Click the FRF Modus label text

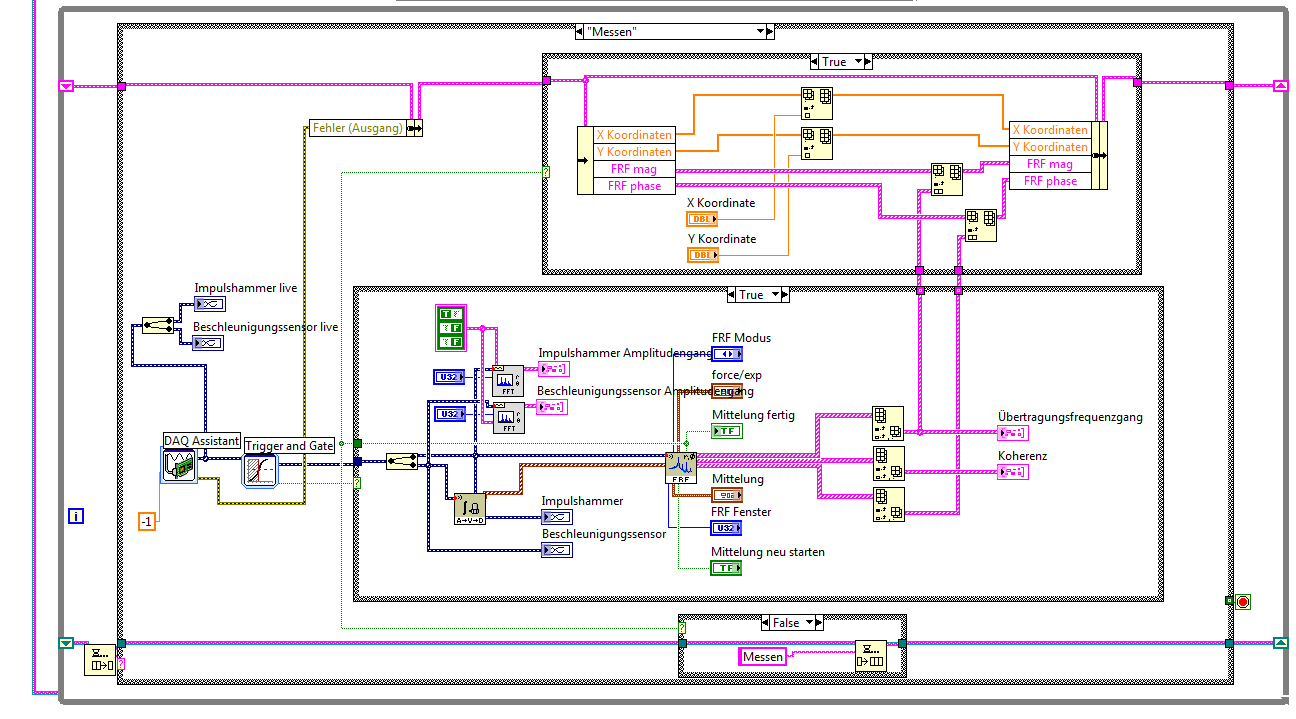pyautogui.click(x=741, y=338)
